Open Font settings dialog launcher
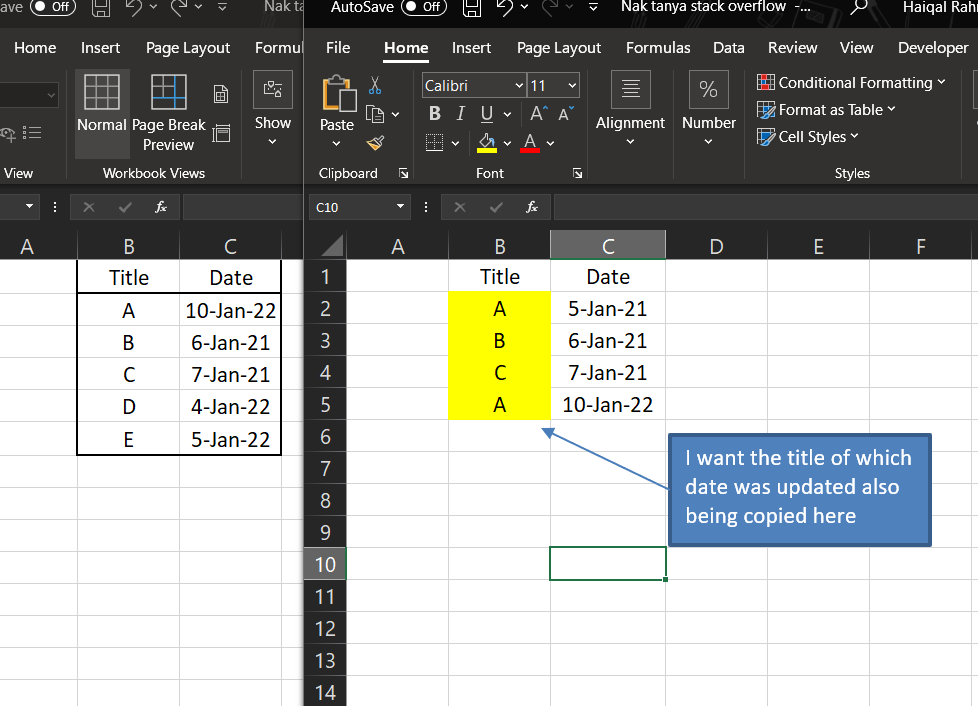The image size is (978, 706). click(578, 173)
